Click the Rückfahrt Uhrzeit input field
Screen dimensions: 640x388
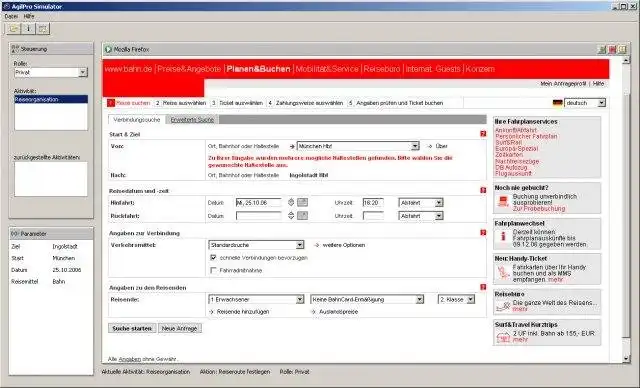point(373,215)
